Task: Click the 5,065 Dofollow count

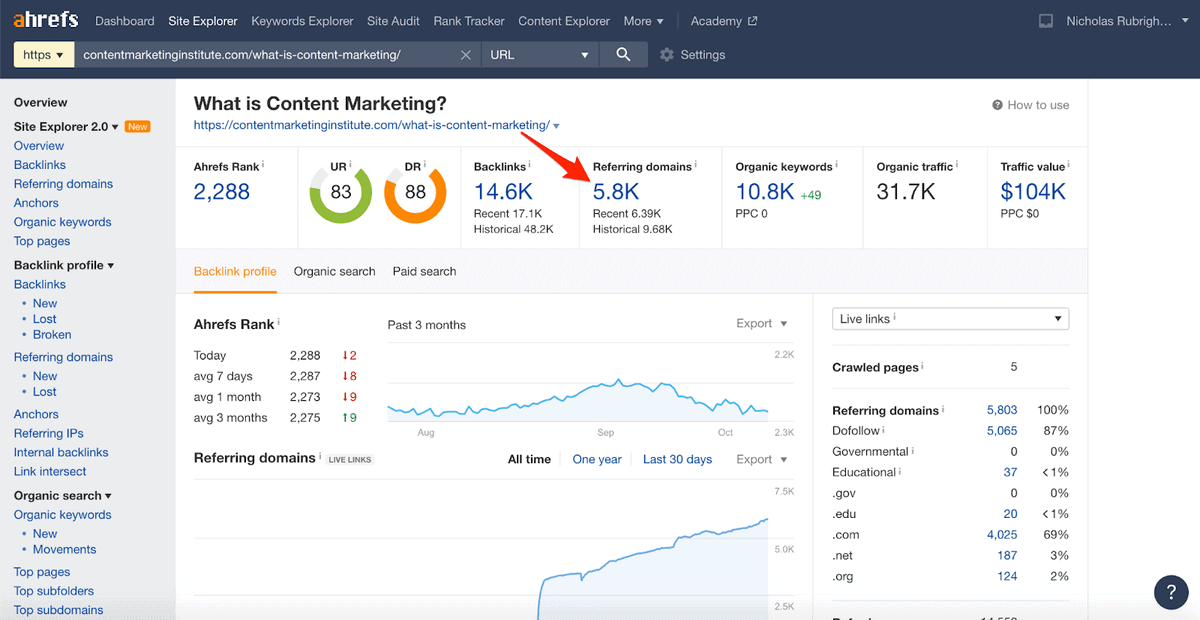Action: (x=1002, y=431)
